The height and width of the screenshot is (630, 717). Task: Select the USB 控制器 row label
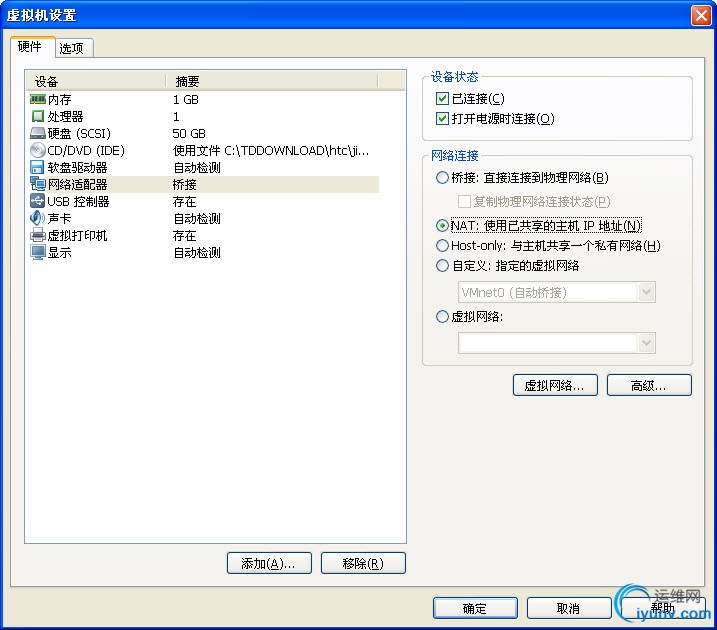click(78, 201)
